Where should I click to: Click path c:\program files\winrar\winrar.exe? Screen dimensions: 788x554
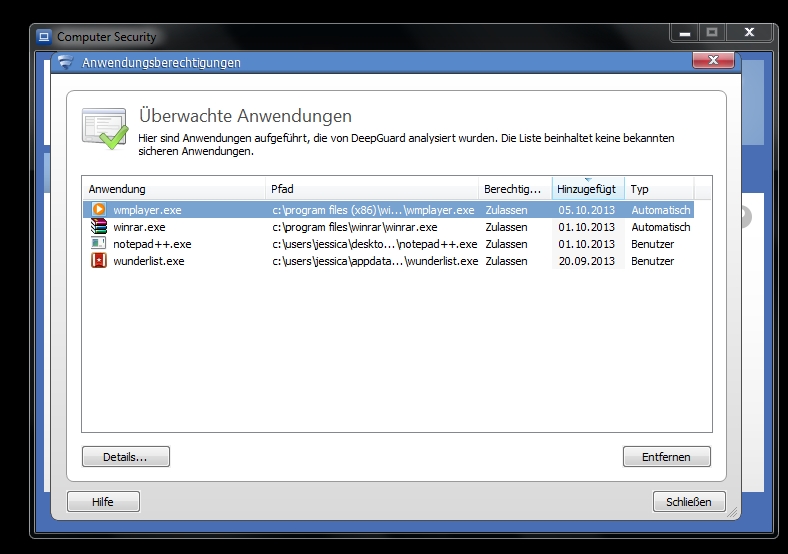click(x=355, y=227)
